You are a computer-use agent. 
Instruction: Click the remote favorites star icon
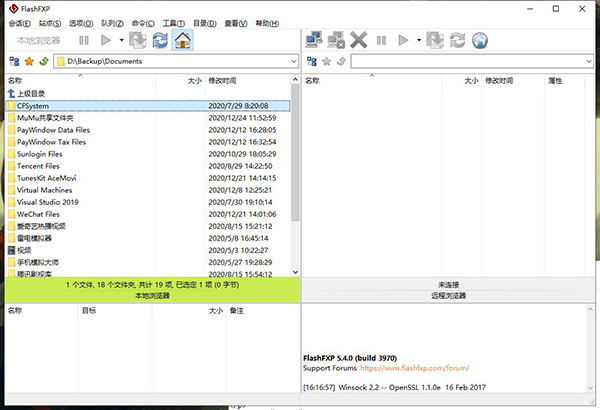326,61
